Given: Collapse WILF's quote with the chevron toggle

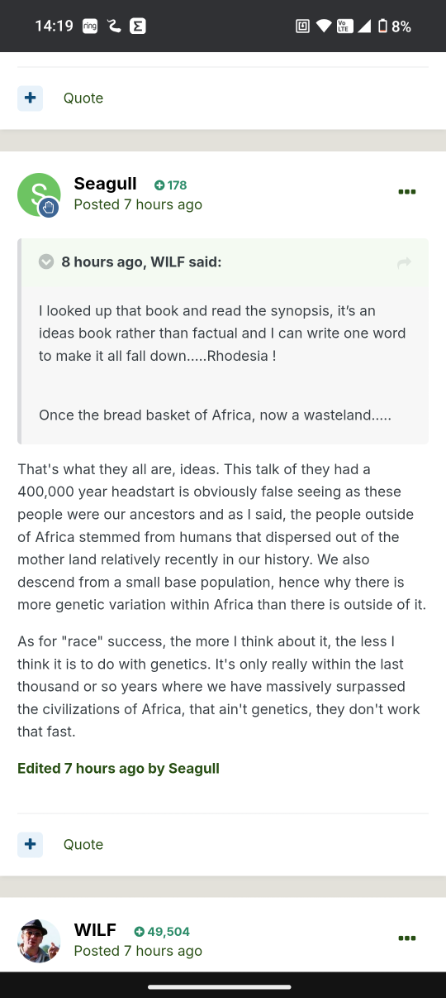Looking at the screenshot, I should pyautogui.click(x=46, y=262).
